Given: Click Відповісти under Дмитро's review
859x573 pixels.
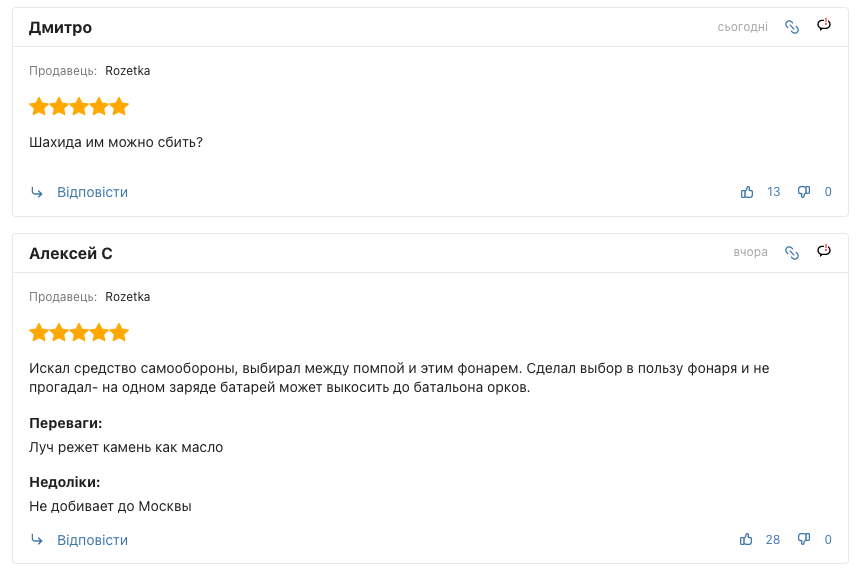Looking at the screenshot, I should (93, 192).
